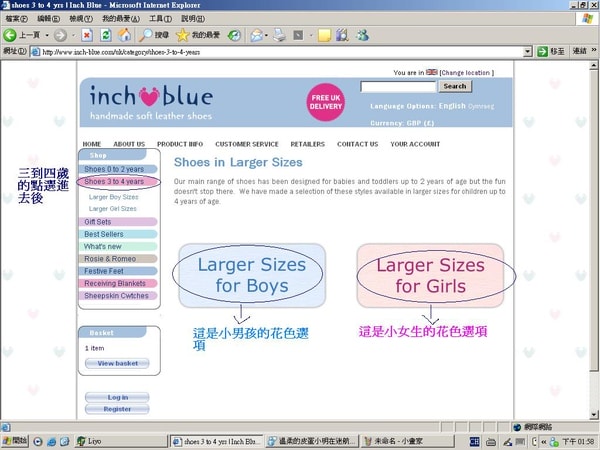Open the Sheepskin Cwtches category
Viewport: 600px width, 450px height.
coord(118,295)
